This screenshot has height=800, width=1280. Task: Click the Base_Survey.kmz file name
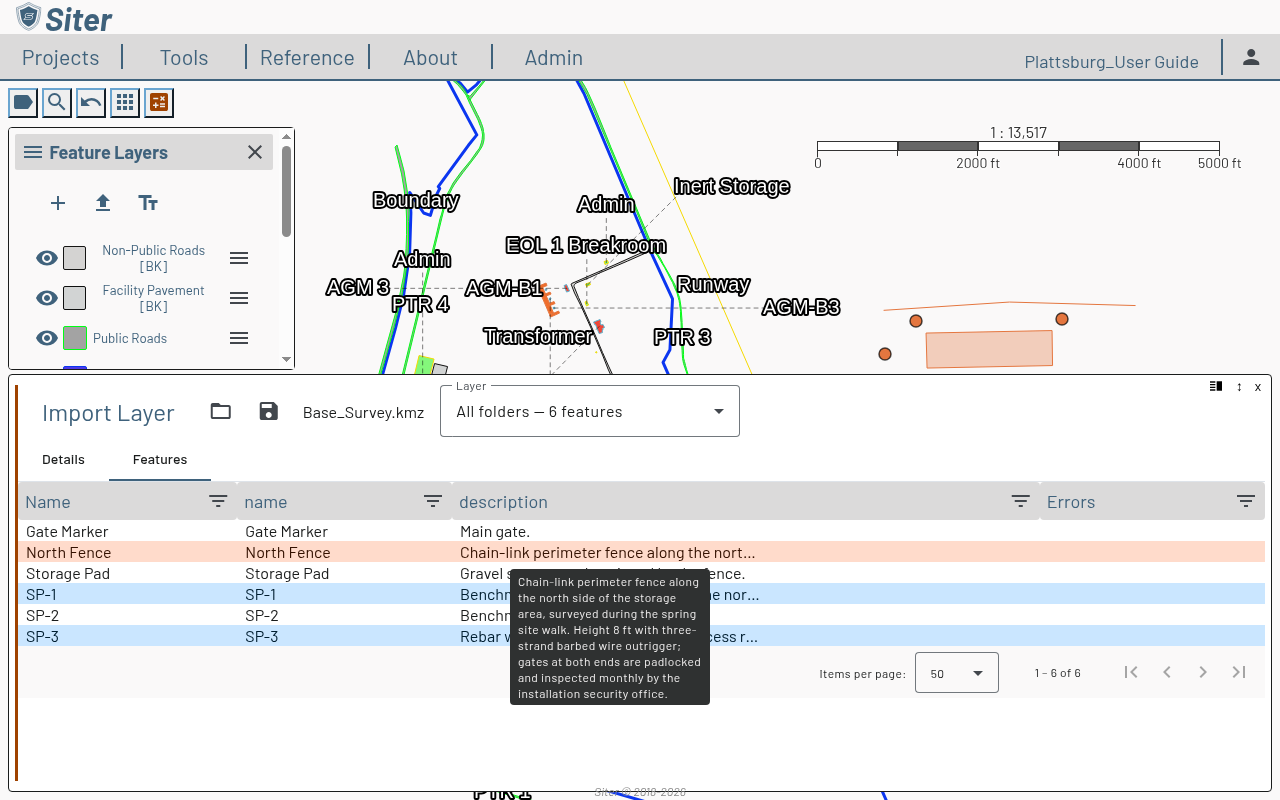tap(364, 412)
